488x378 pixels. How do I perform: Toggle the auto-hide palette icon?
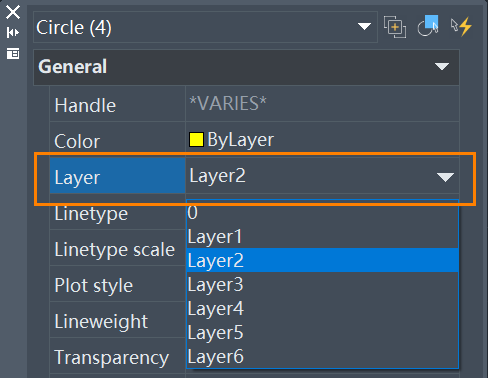13,33
